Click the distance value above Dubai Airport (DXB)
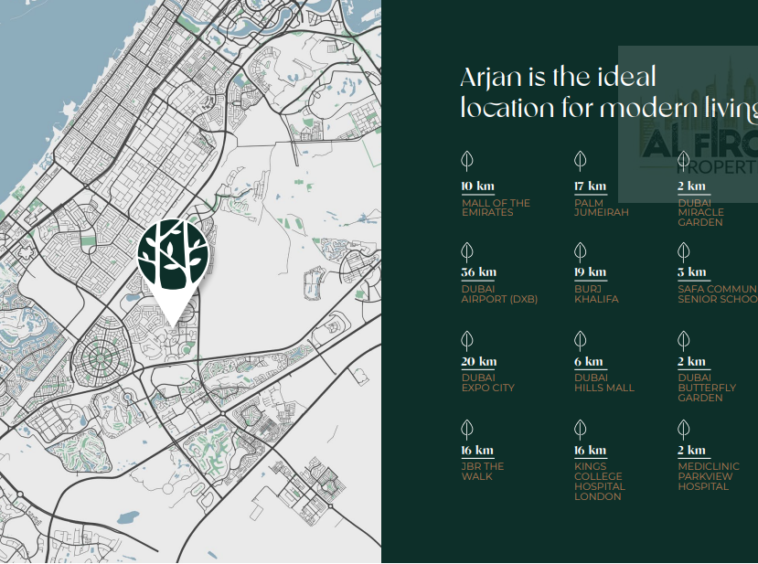 click(479, 272)
